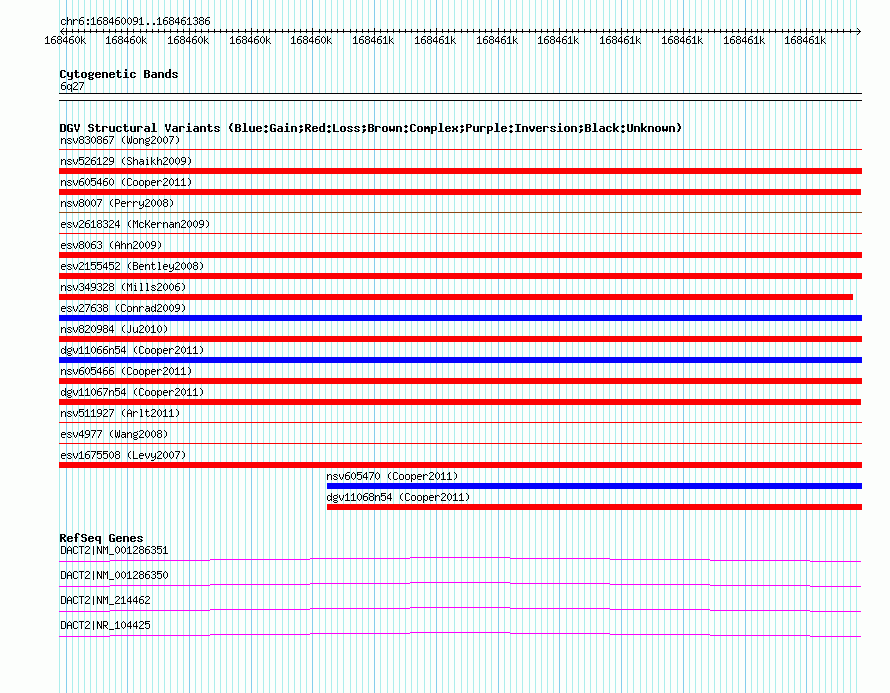The height and width of the screenshot is (693, 890).
Task: Click the esv8063 (Ahn2009) label
Action: tap(111, 245)
